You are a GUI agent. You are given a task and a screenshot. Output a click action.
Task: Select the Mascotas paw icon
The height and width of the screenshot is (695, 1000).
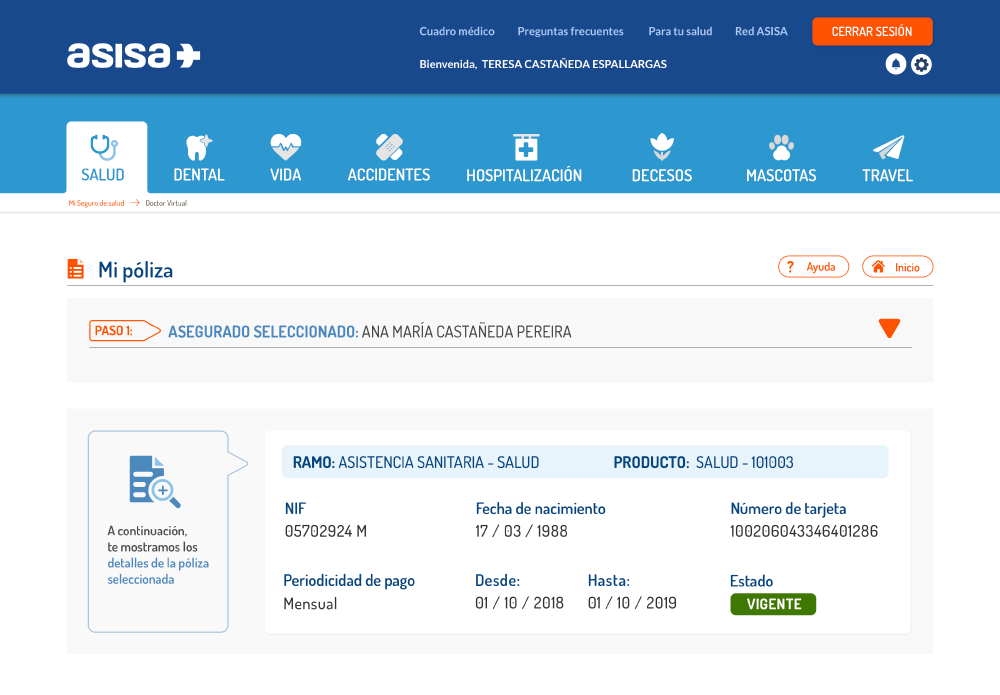tap(781, 148)
